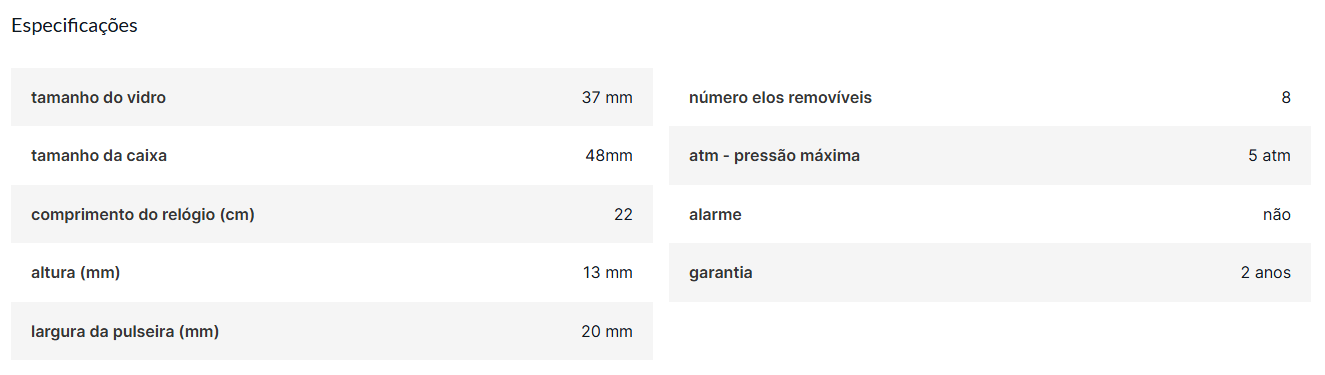Select largura da pulseira (mm) label

[125, 331]
